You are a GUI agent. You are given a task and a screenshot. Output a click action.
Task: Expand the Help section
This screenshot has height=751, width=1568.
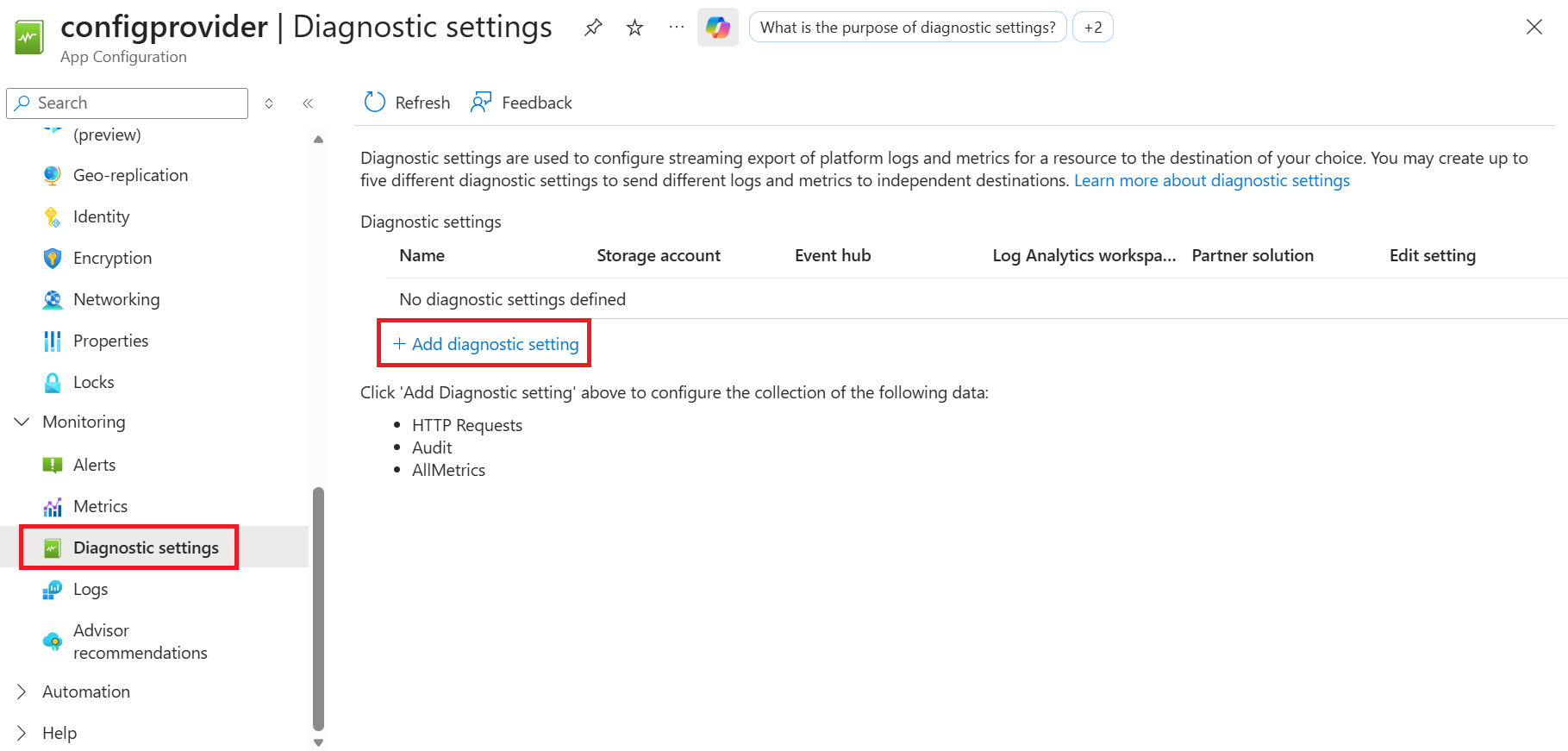tap(22, 733)
